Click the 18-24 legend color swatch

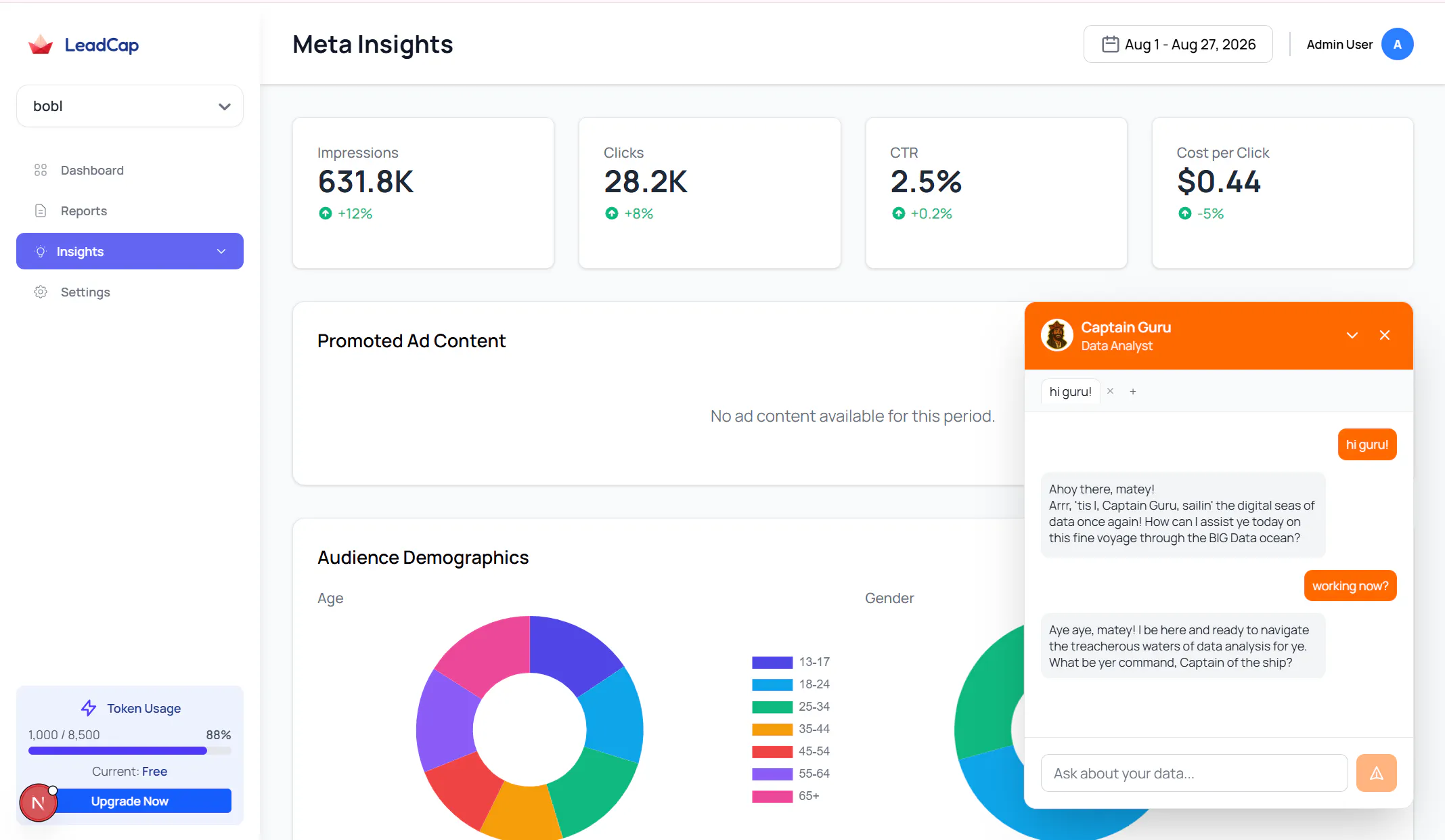pos(772,684)
